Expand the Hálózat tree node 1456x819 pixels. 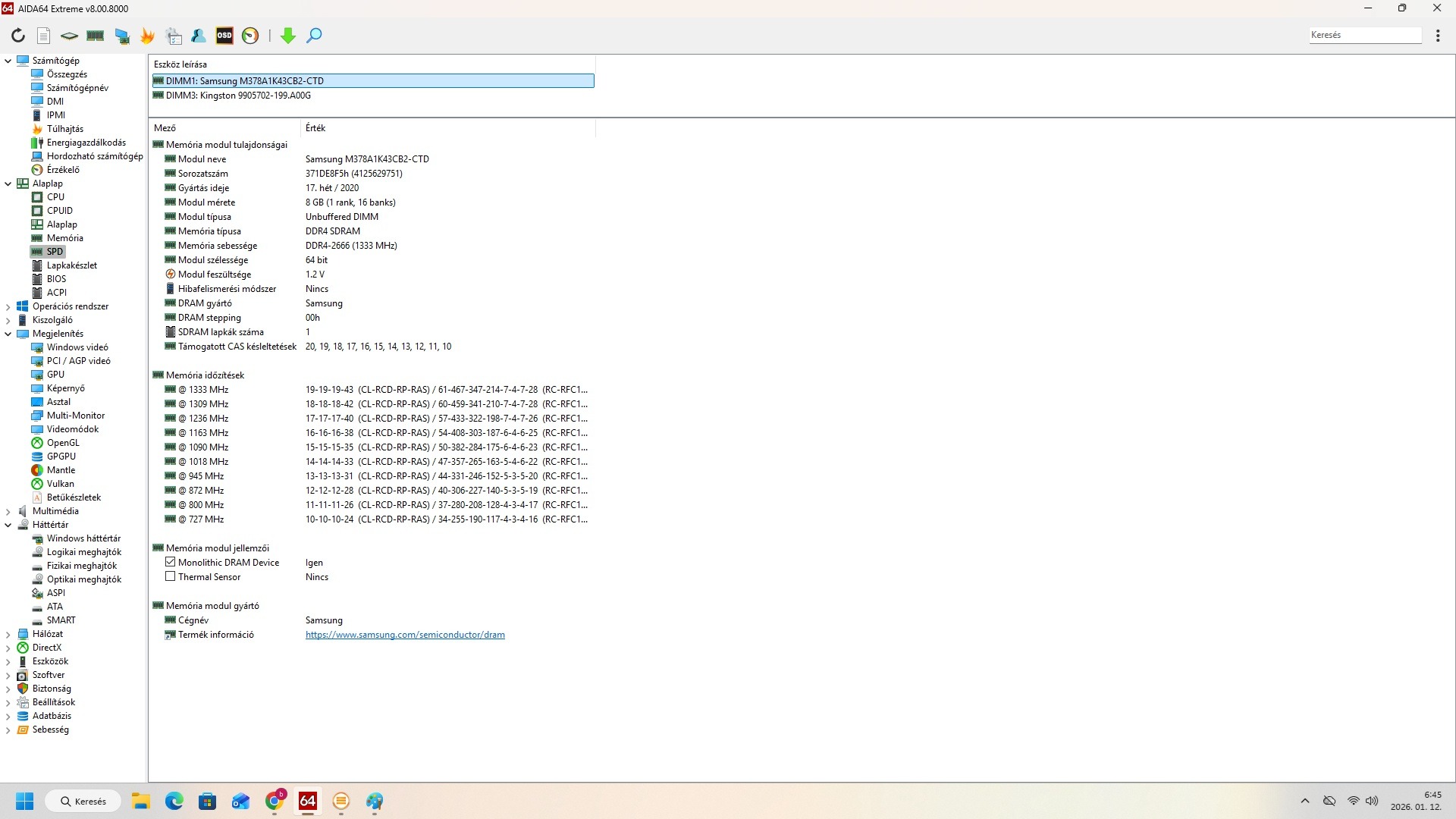[8, 634]
